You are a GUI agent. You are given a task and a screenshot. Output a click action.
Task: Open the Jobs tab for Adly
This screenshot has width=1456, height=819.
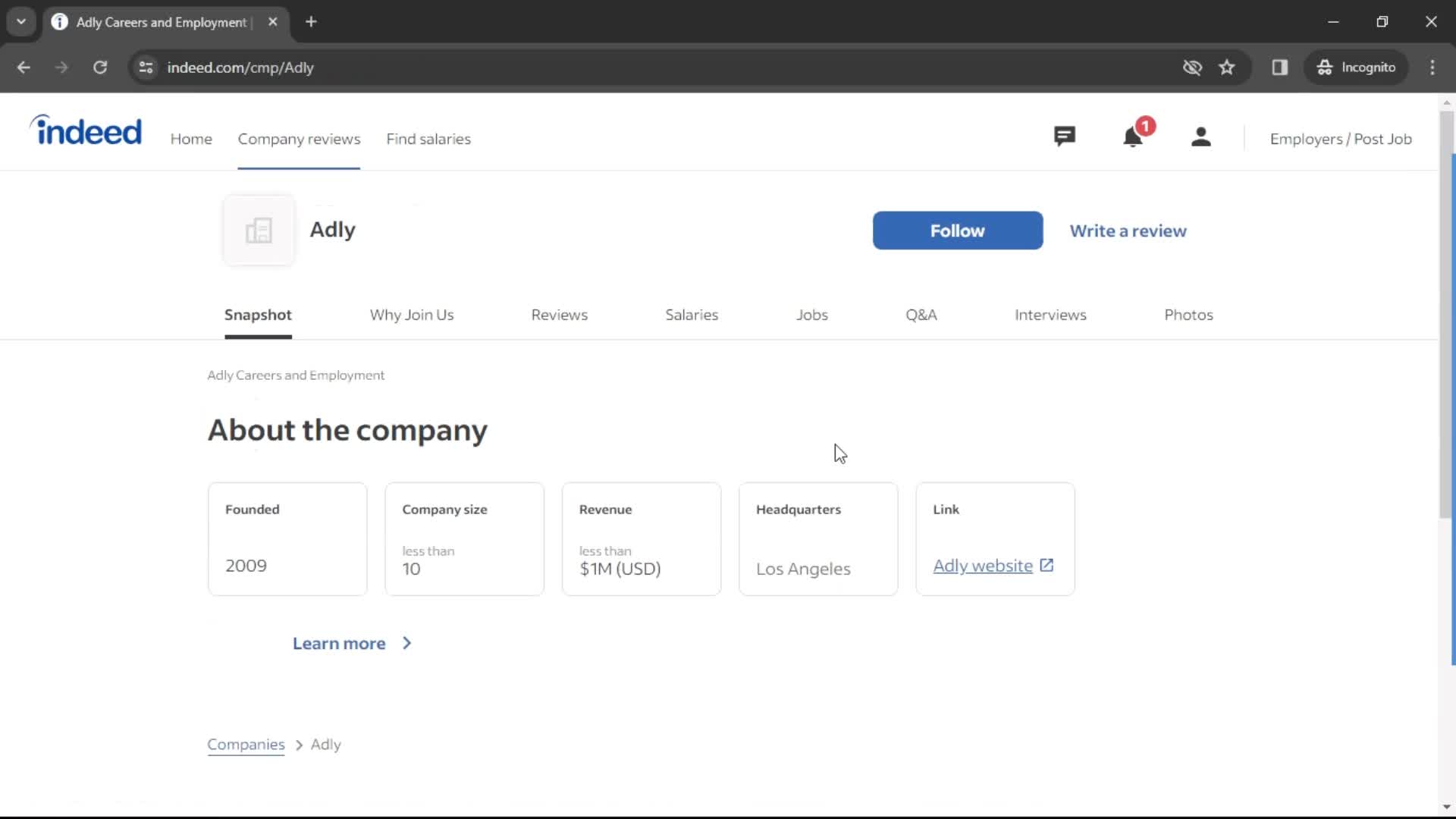pos(812,314)
